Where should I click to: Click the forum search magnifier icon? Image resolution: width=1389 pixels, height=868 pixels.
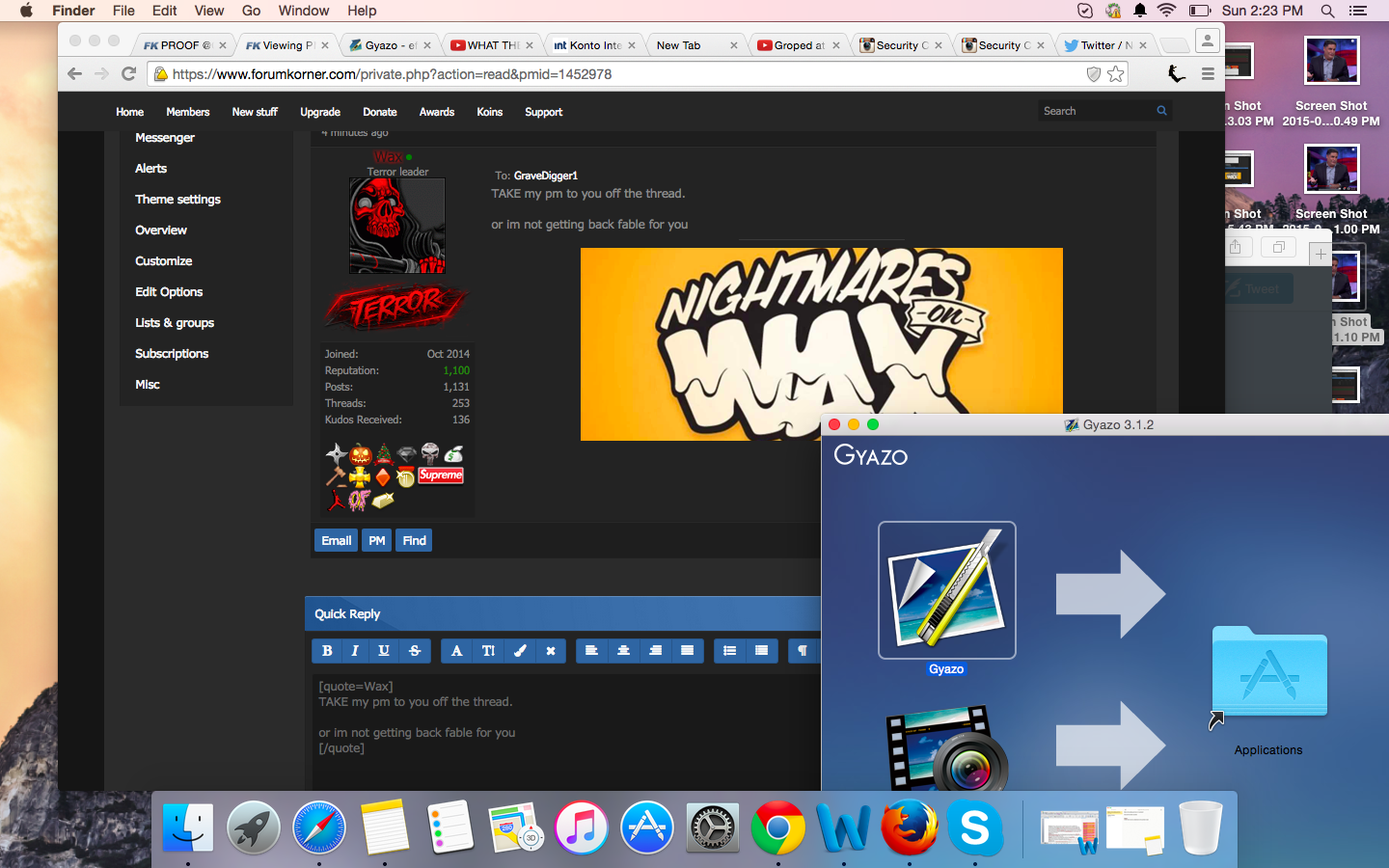click(x=1162, y=111)
